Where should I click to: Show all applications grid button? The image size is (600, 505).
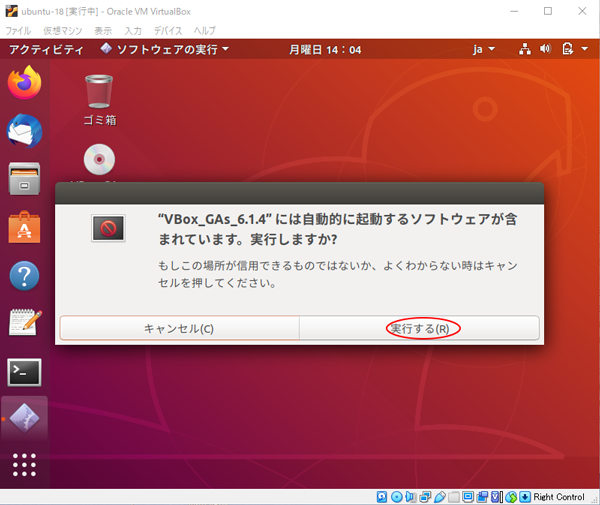(x=24, y=465)
